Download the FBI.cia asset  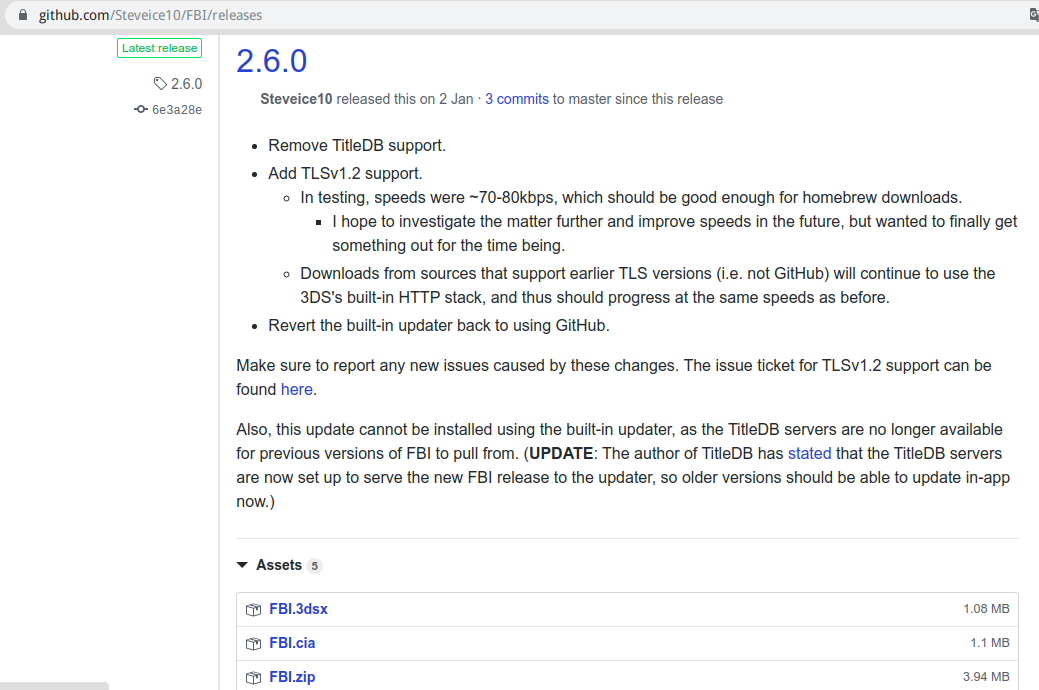(292, 643)
